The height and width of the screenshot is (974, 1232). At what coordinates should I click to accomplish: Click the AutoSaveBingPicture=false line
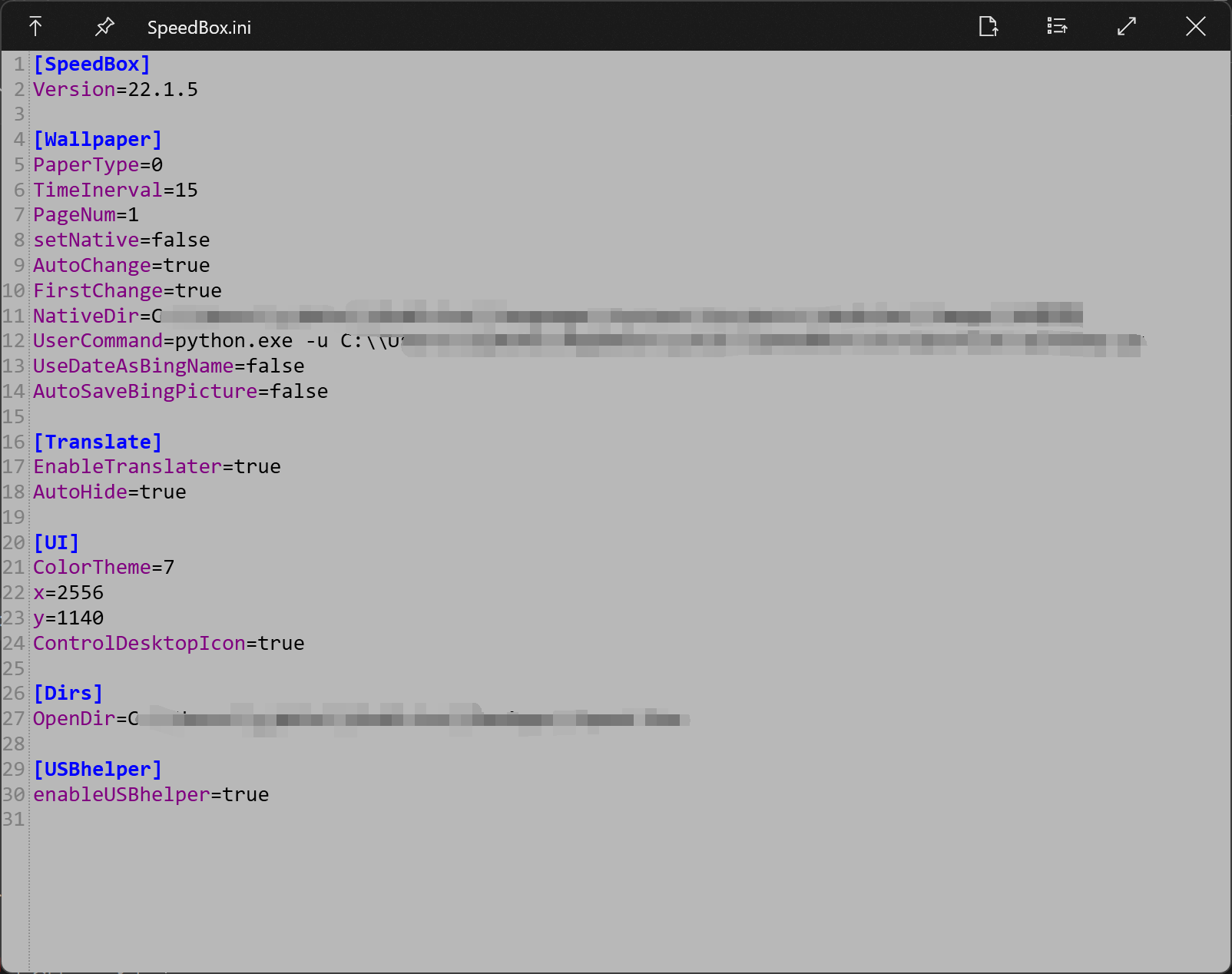tap(180, 392)
